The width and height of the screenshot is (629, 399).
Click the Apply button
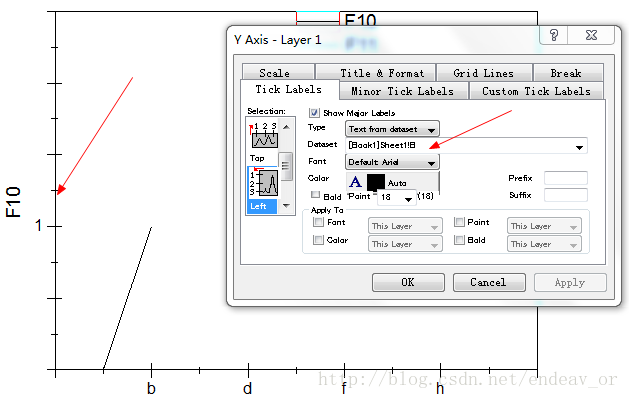tap(570, 282)
